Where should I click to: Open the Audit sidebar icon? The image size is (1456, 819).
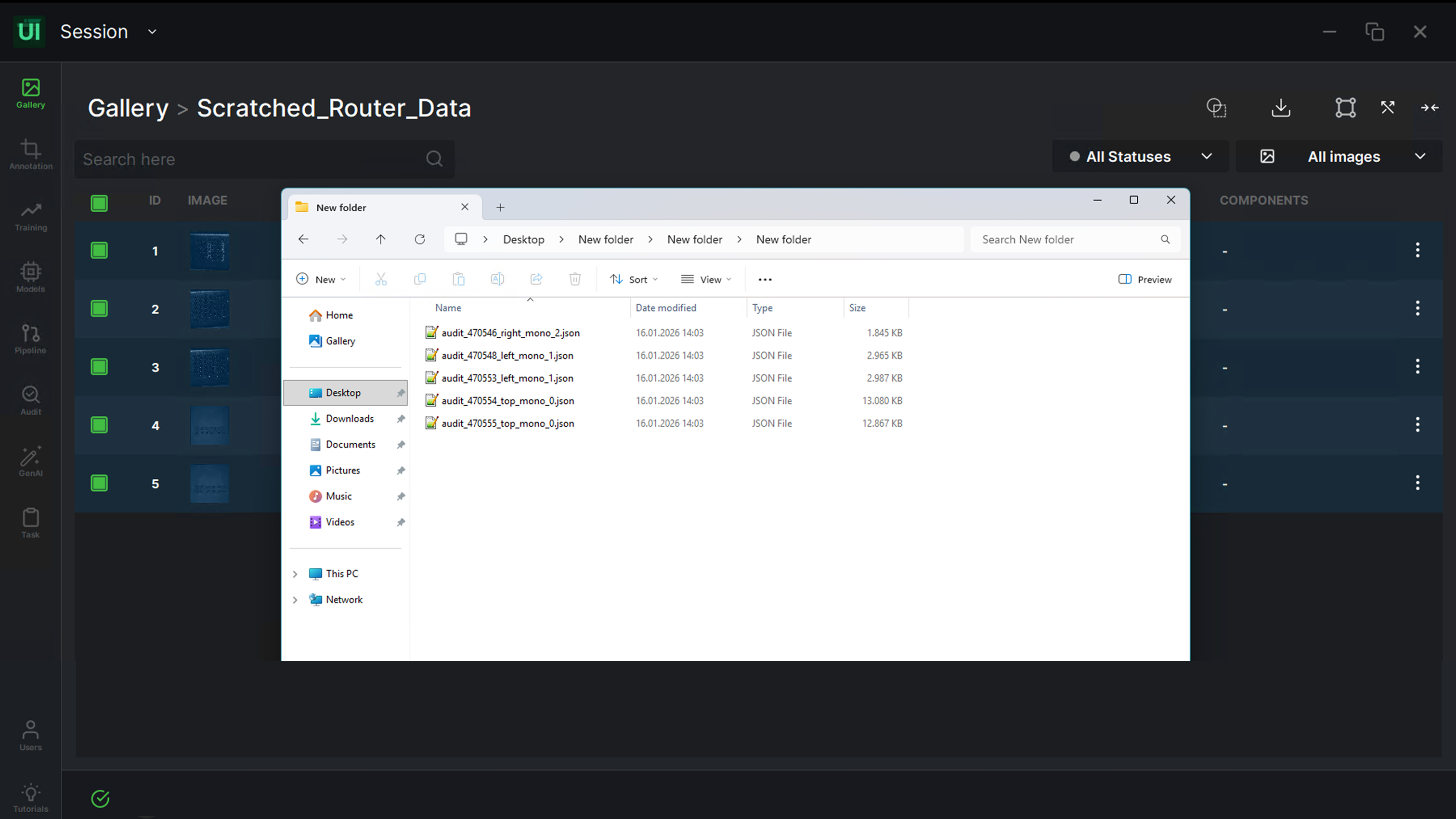pos(30,400)
